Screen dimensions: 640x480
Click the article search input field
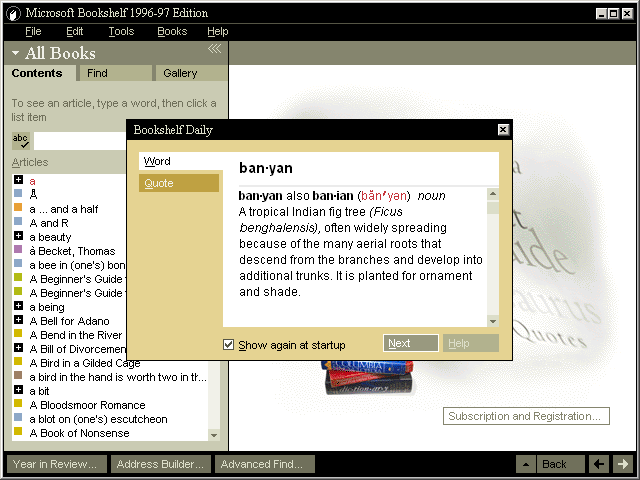pos(80,141)
